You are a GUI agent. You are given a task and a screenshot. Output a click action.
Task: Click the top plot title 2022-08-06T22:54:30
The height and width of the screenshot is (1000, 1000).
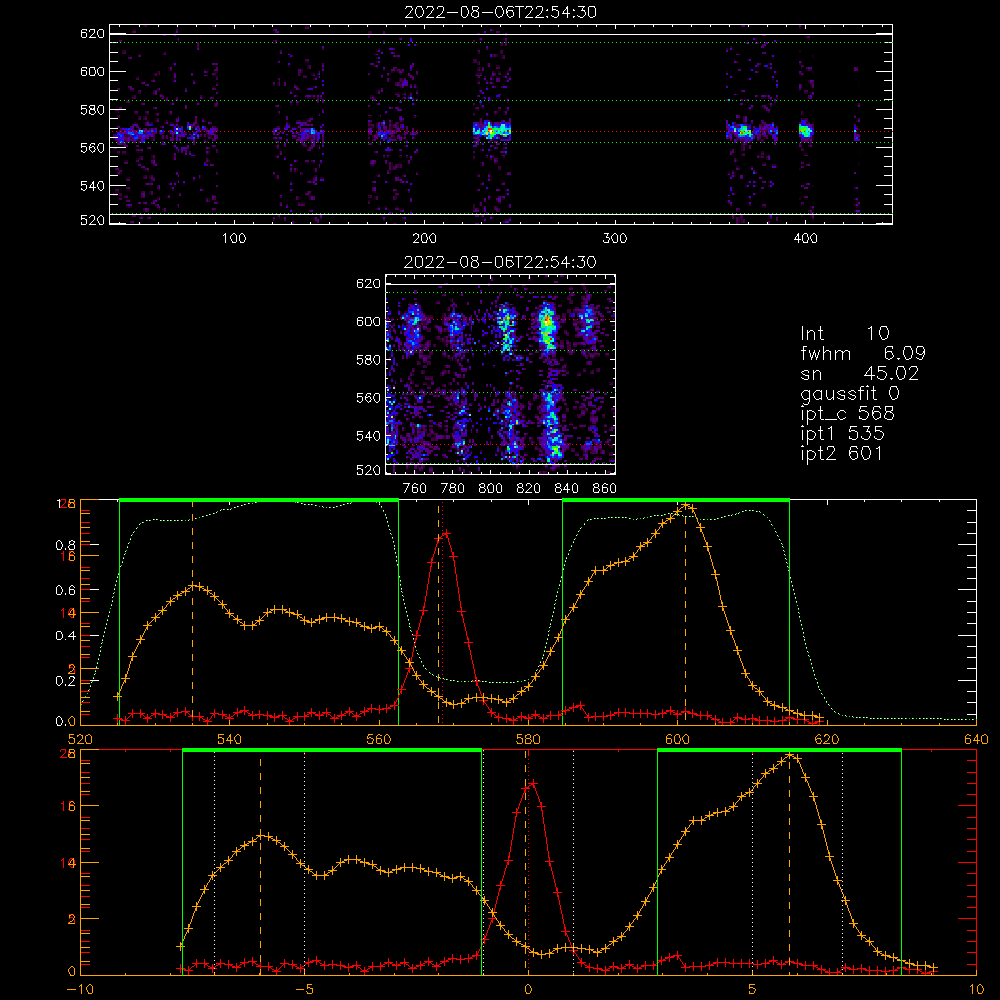[x=501, y=12]
